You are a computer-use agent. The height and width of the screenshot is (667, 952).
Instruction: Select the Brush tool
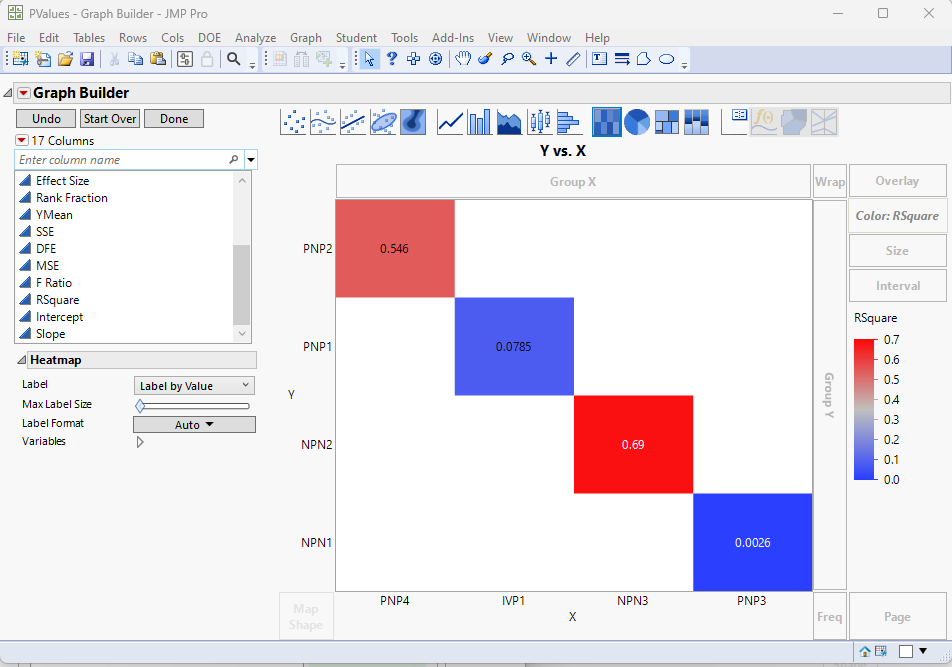(484, 59)
